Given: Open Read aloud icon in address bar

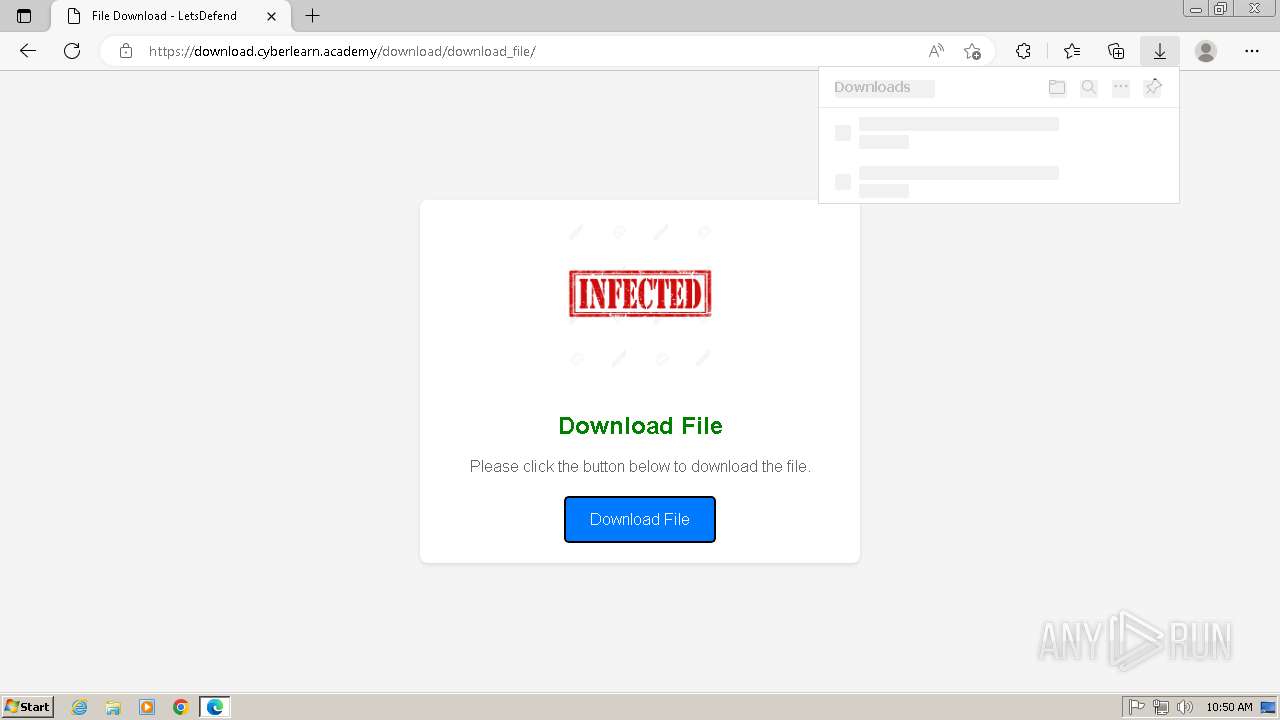Looking at the screenshot, I should (936, 51).
